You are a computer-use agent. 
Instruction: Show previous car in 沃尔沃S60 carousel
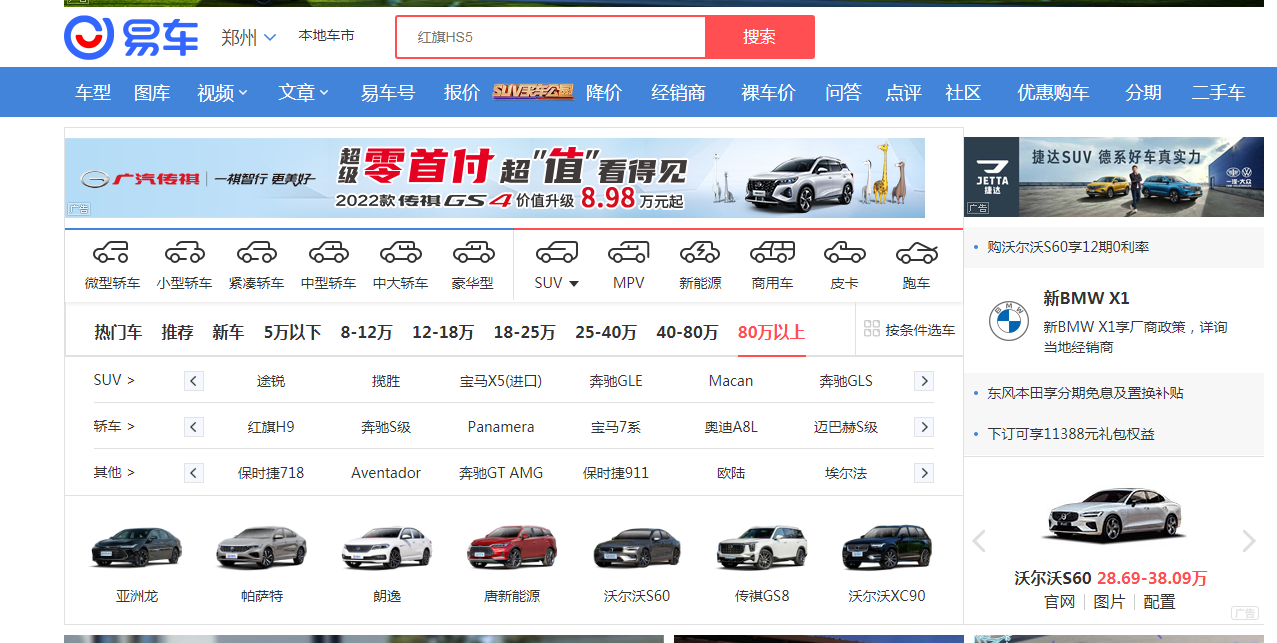point(979,541)
